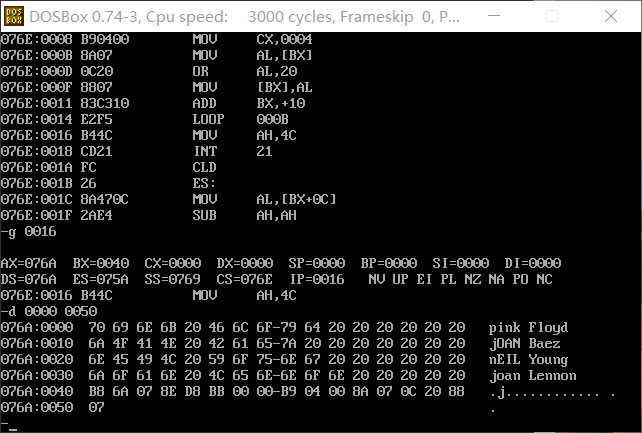The height and width of the screenshot is (433, 642).
Task: Click the 076A:0030 dump address
Action: [x=37, y=375]
